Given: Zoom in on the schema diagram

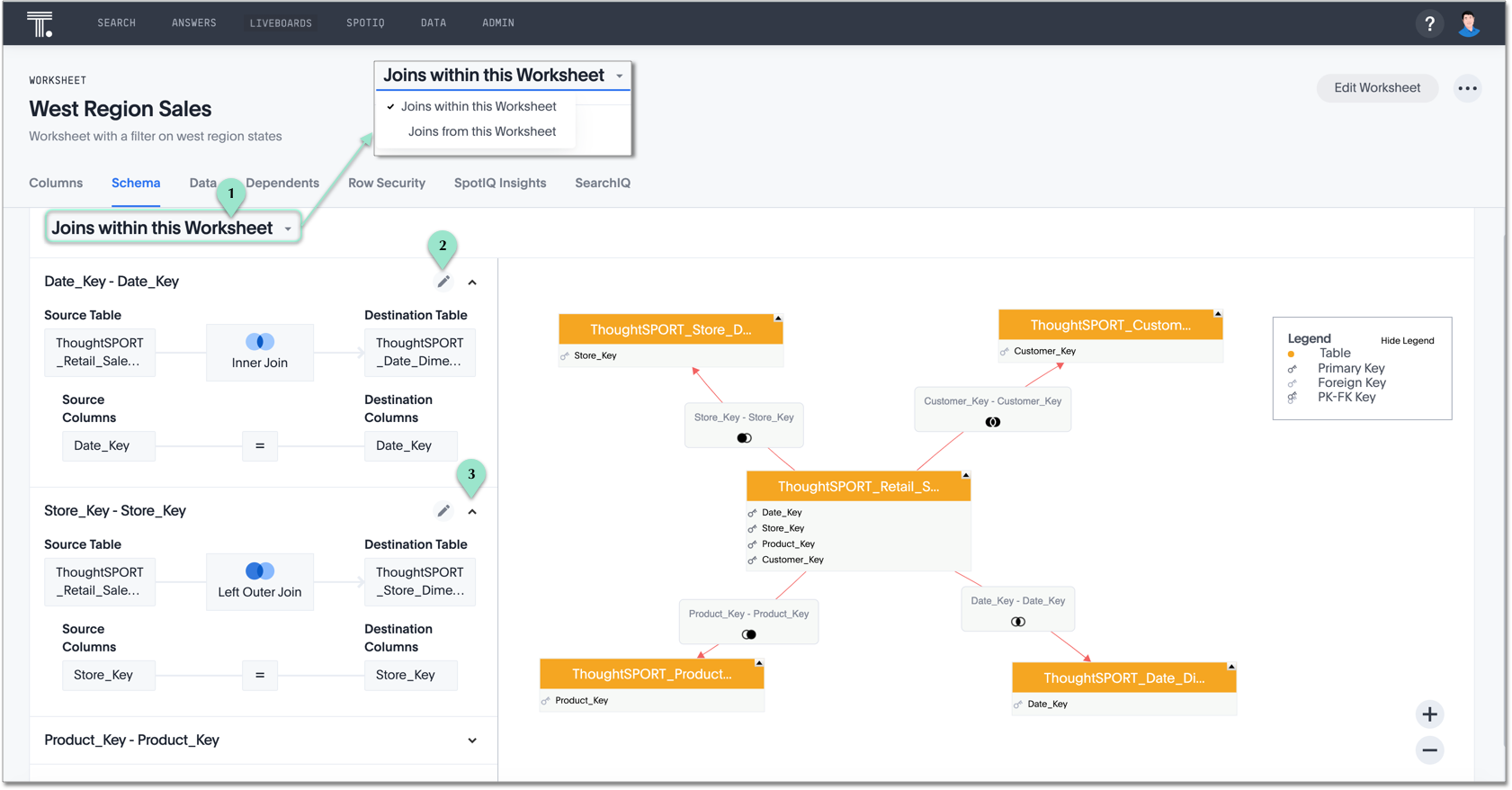Looking at the screenshot, I should coord(1429,714).
